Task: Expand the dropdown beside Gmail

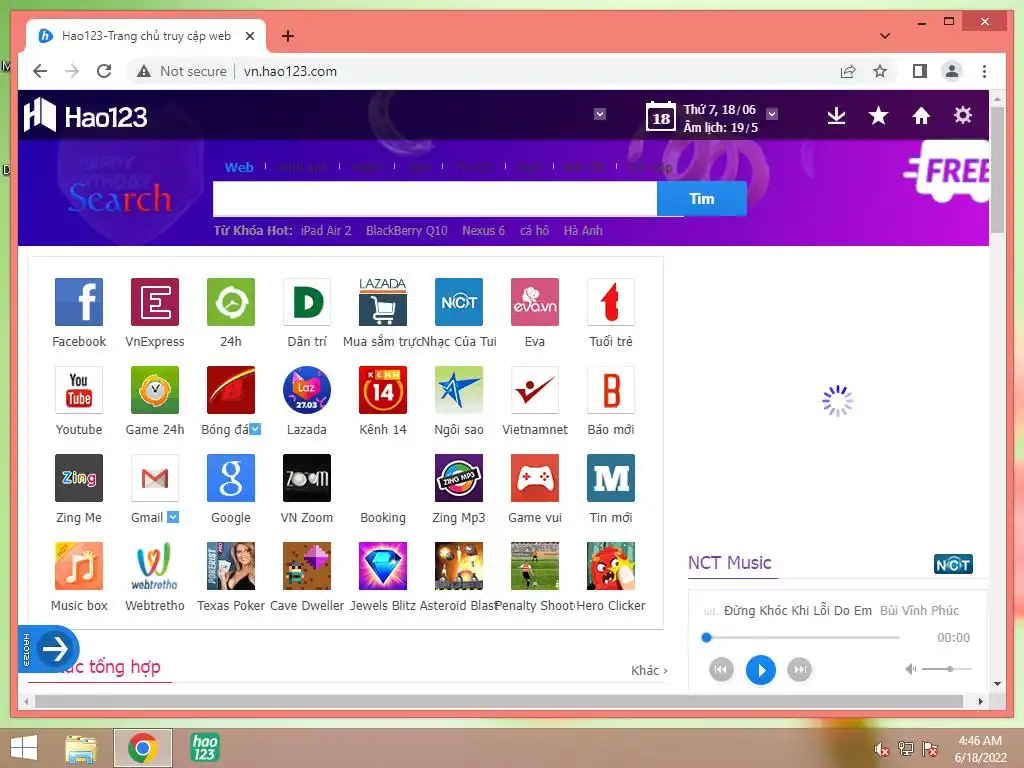Action: (x=172, y=517)
